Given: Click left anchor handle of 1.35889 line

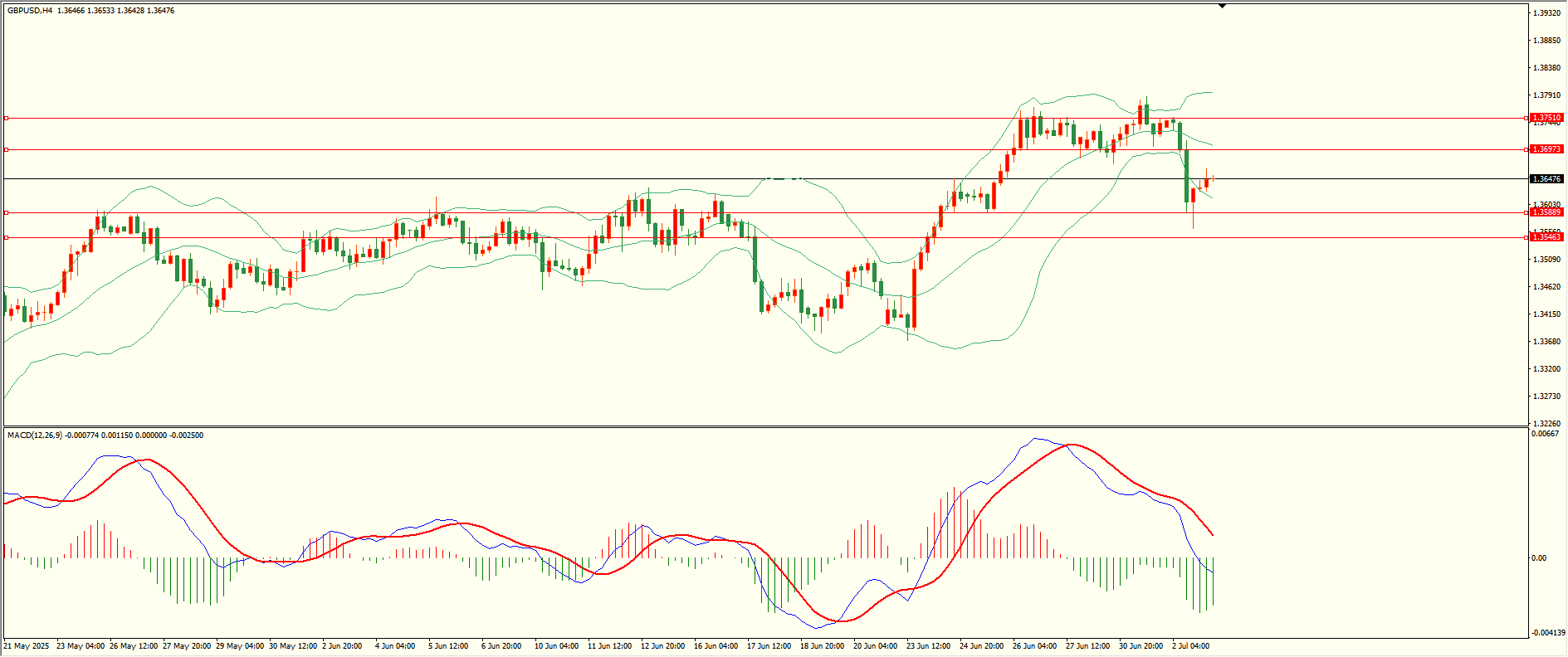Looking at the screenshot, I should 6,213.
